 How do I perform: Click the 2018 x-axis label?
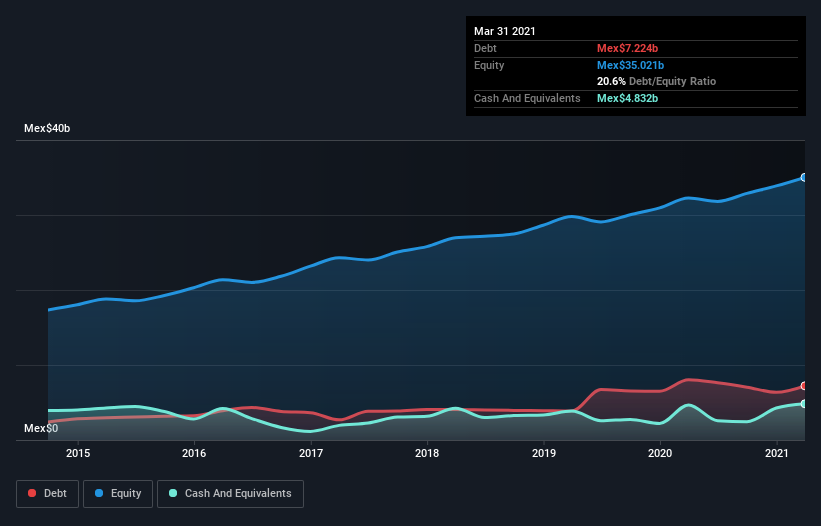coord(427,453)
